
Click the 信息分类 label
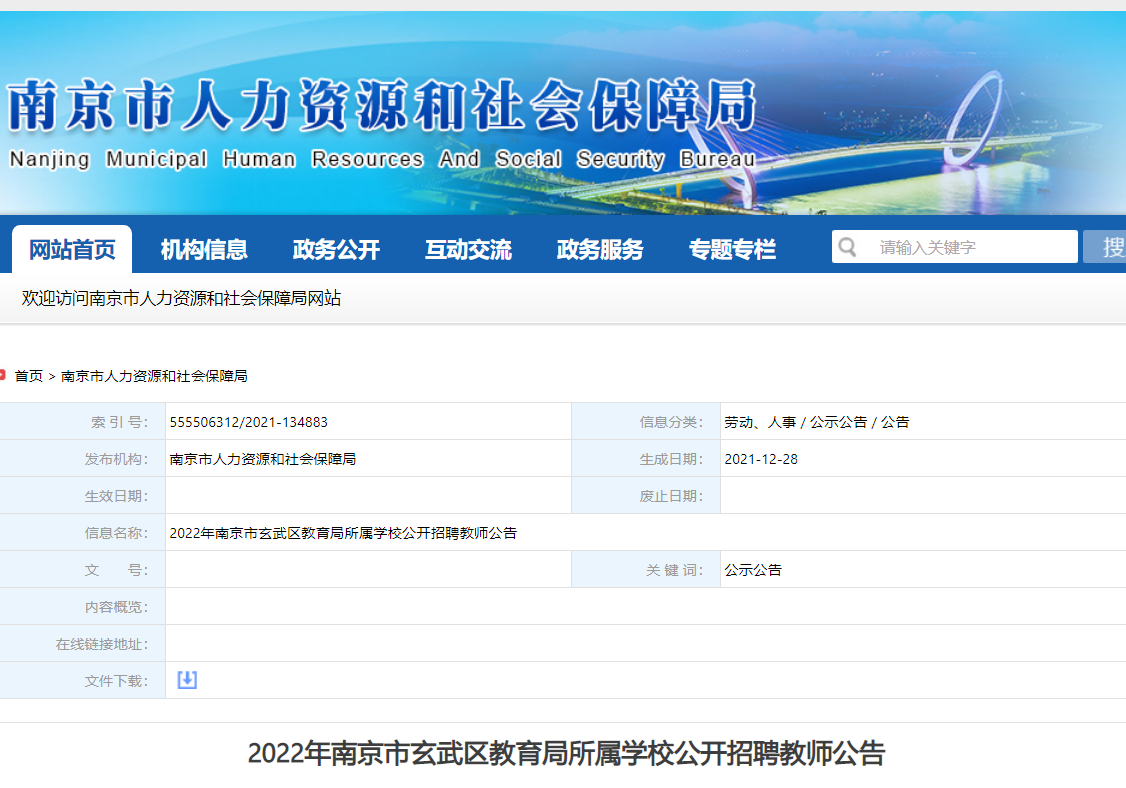click(671, 422)
